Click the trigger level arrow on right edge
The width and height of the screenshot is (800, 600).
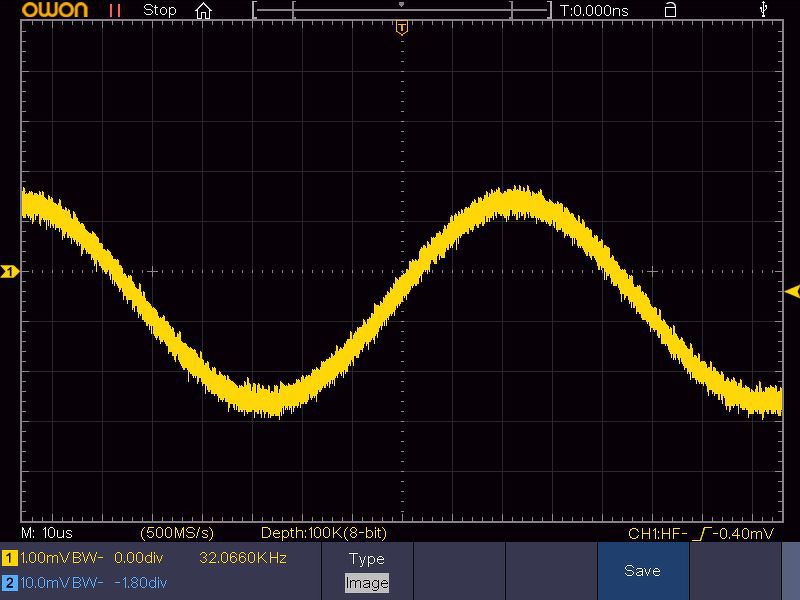(792, 292)
